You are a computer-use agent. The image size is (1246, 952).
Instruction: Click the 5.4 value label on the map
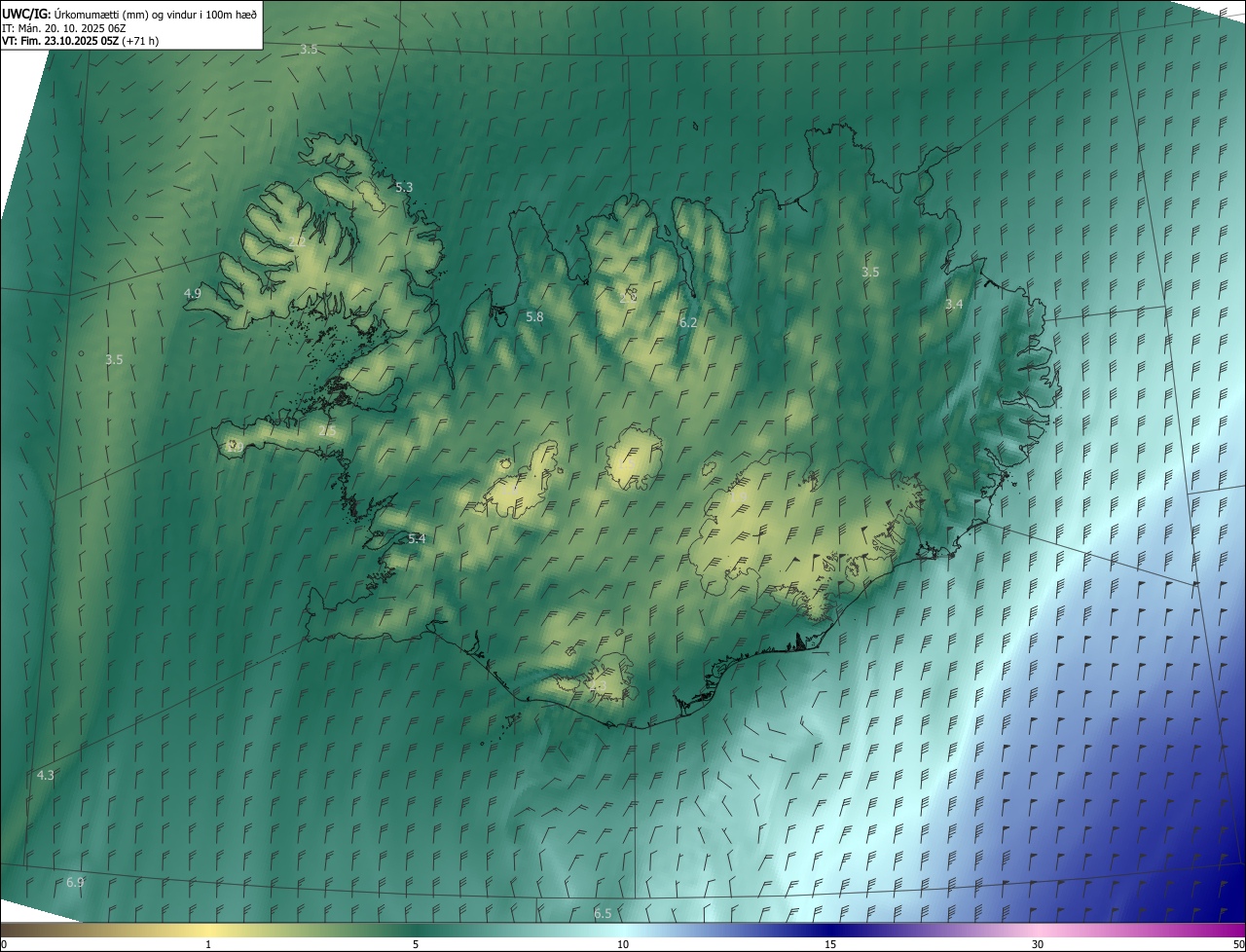click(417, 538)
